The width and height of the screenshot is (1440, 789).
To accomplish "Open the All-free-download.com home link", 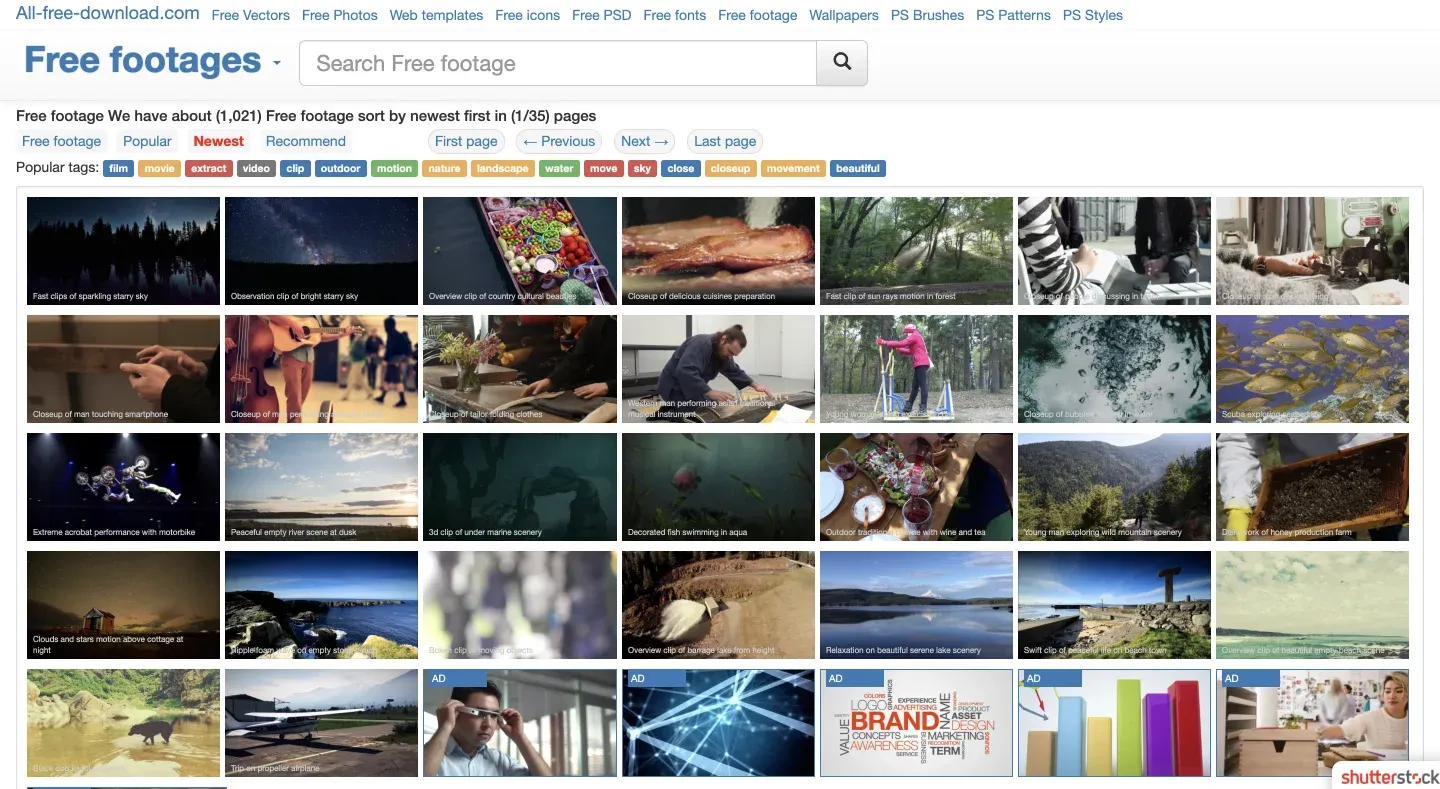I will coord(108,13).
